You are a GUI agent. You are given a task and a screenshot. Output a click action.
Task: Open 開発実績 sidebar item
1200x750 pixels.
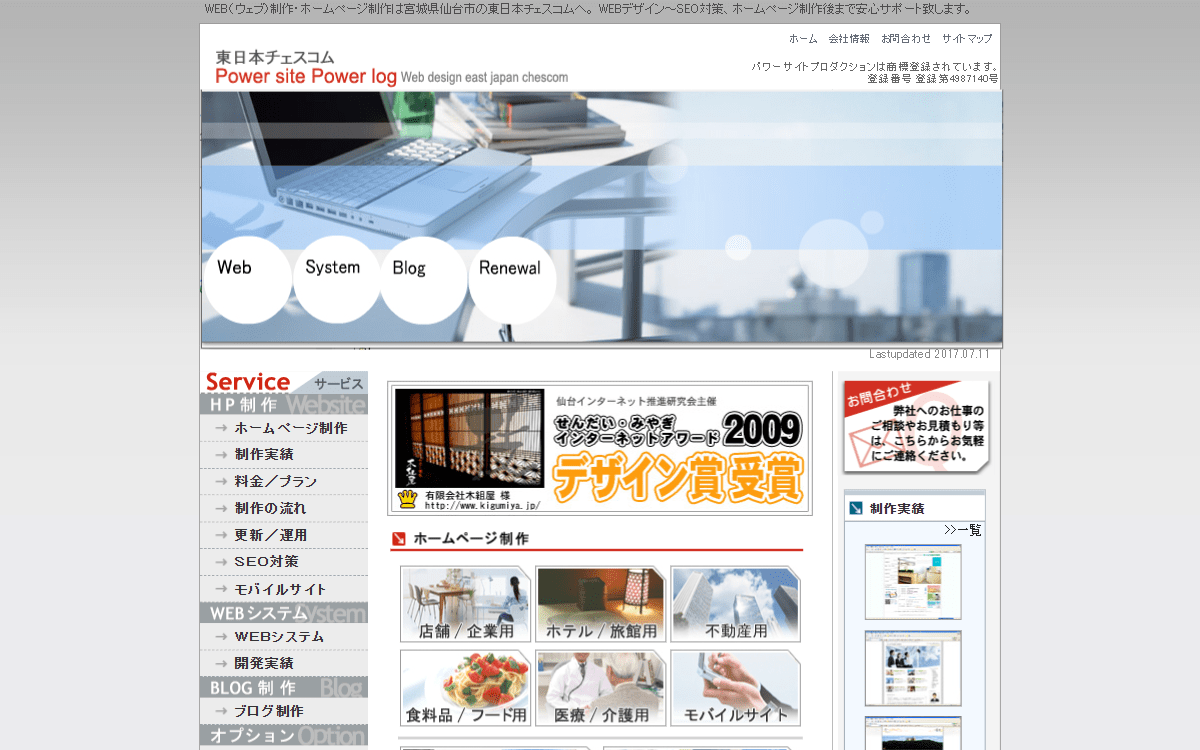pyautogui.click(x=284, y=664)
